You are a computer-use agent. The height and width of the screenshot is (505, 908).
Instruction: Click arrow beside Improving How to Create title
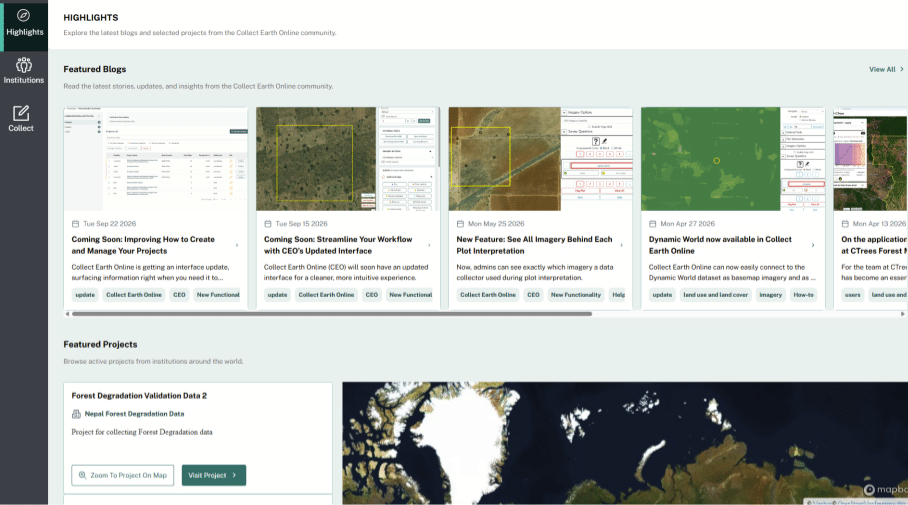pos(237,246)
